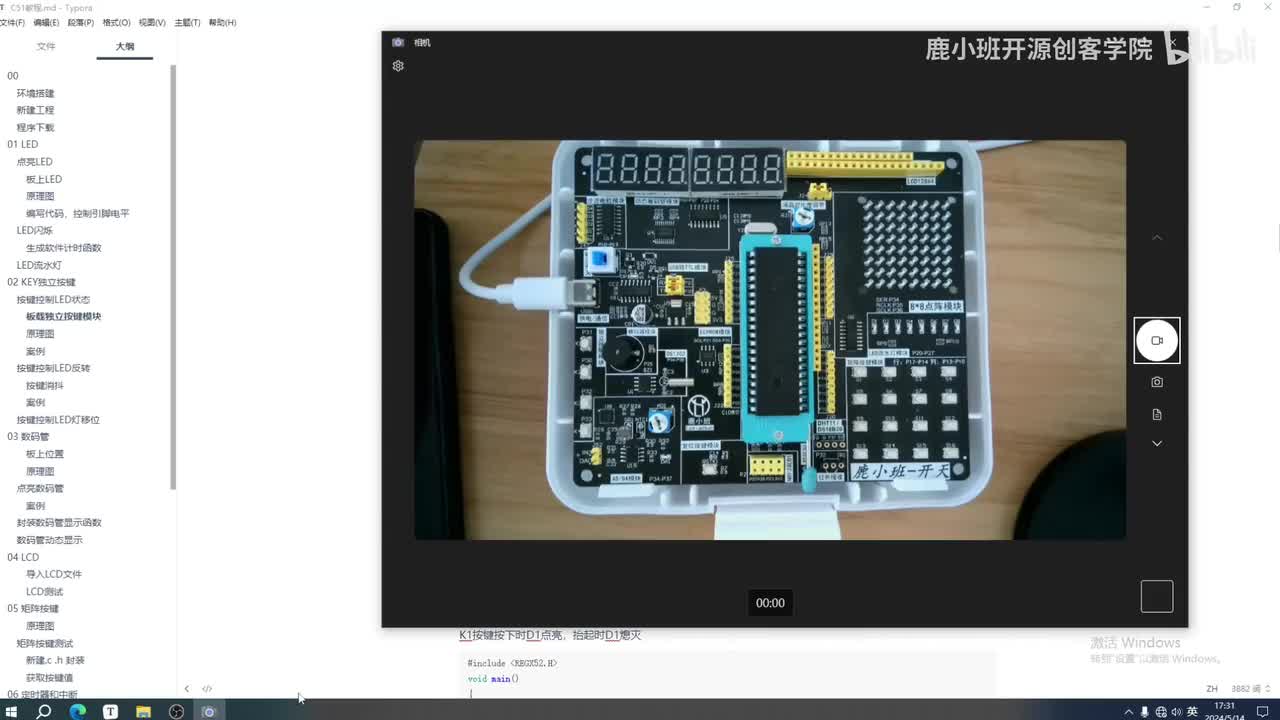This screenshot has height=720, width=1280.
Task: Go to 按键控制LED状态 in outline
Action: (x=53, y=299)
